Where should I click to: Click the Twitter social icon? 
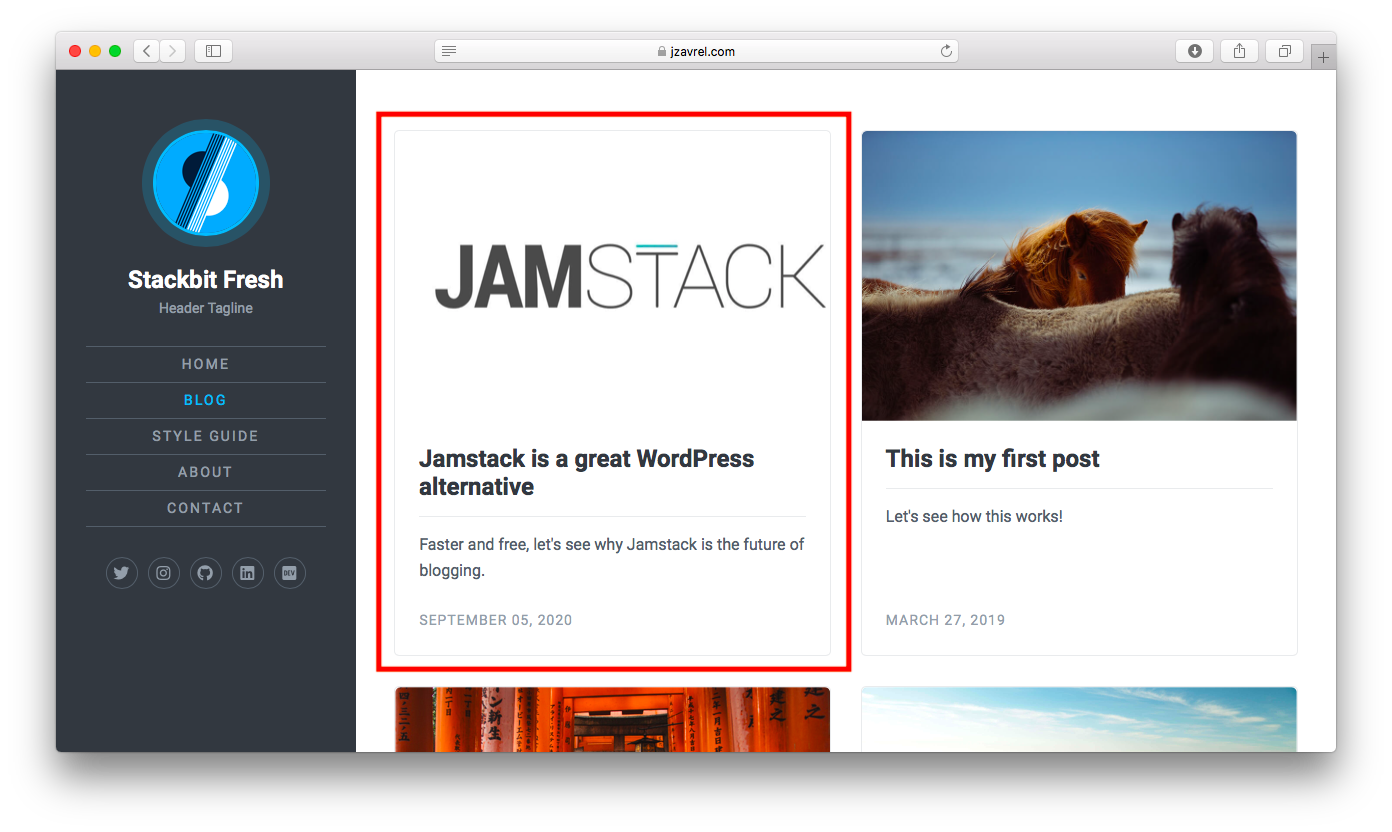click(122, 573)
